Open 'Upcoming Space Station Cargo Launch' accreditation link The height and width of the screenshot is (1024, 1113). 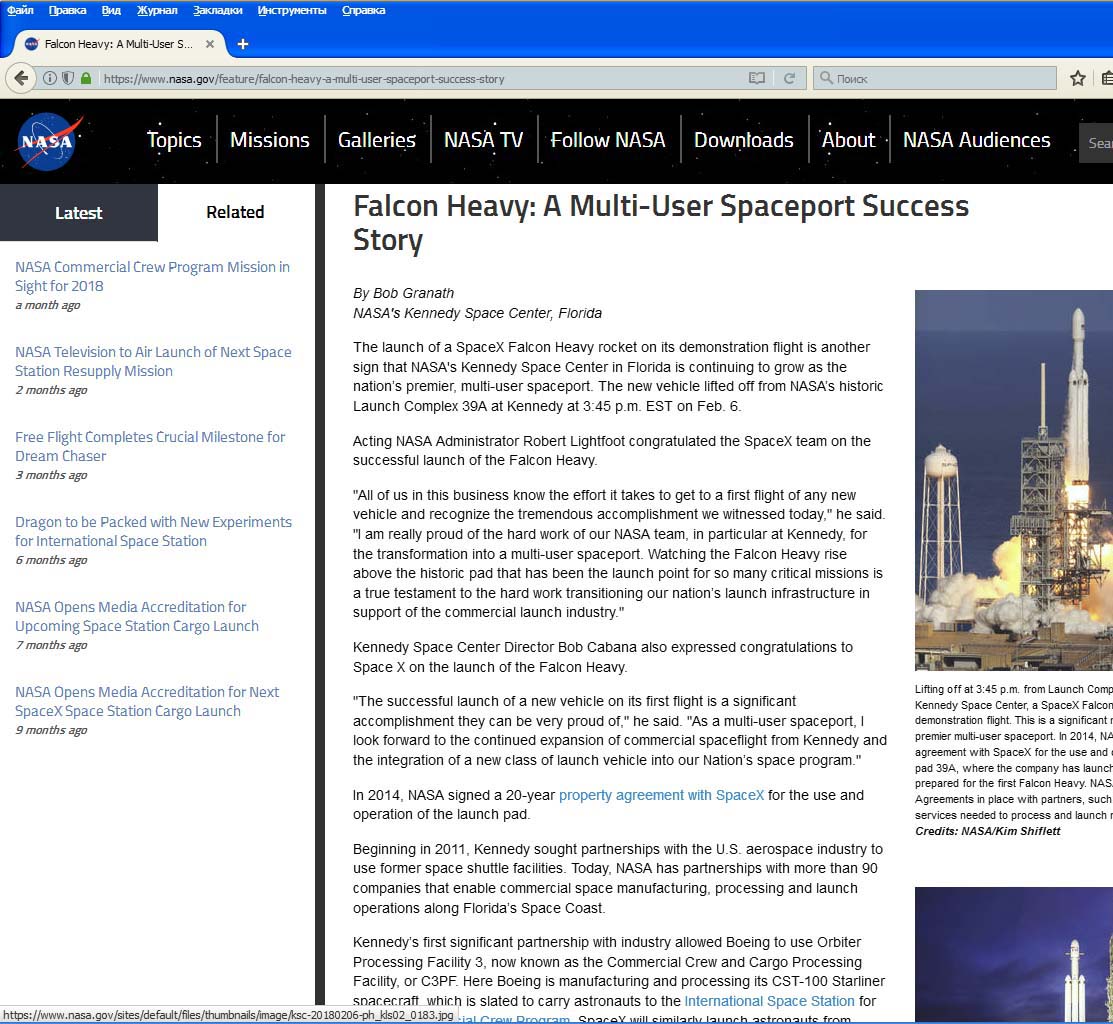(x=137, y=617)
